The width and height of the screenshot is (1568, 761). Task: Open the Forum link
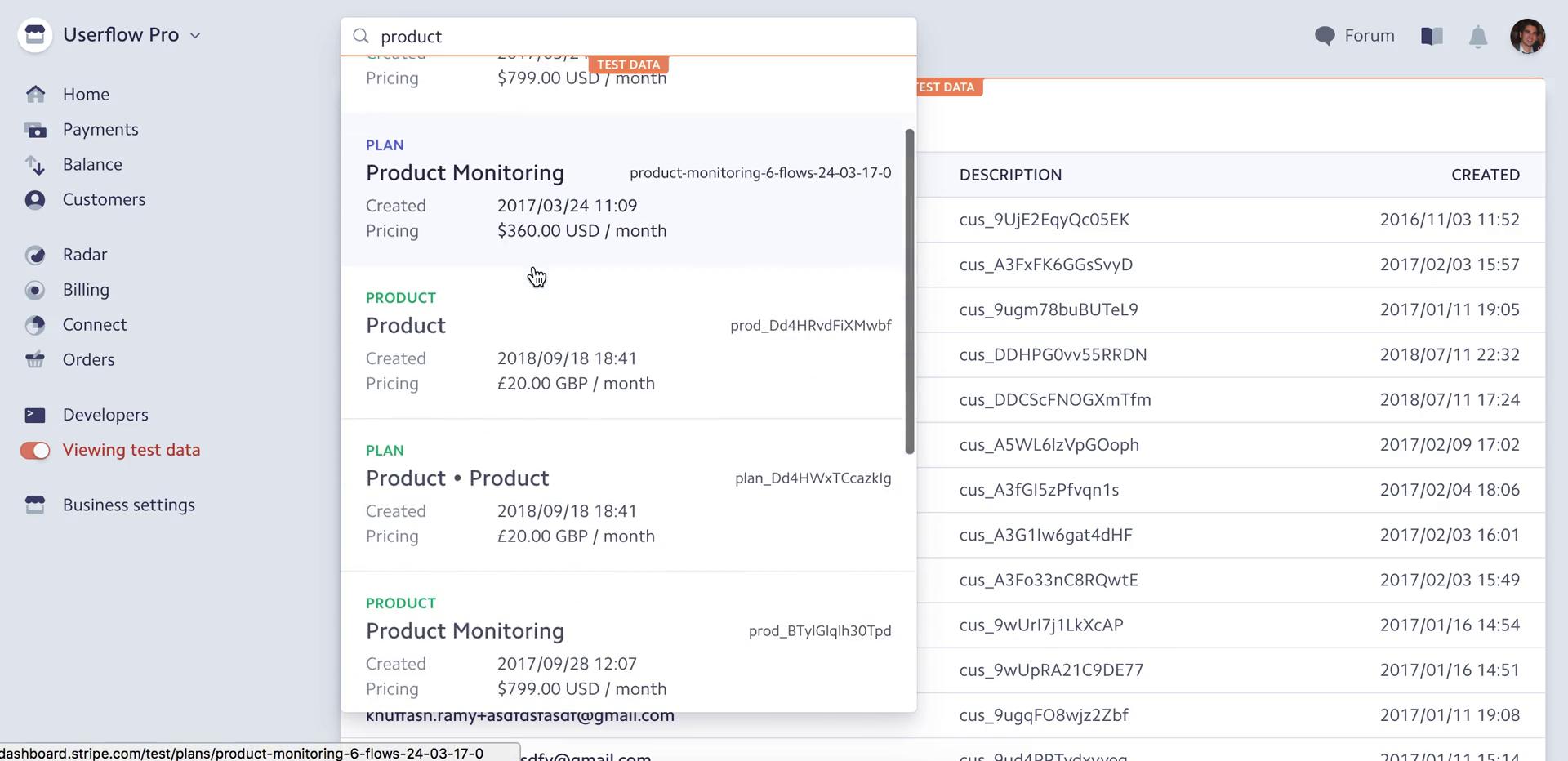pos(1370,35)
